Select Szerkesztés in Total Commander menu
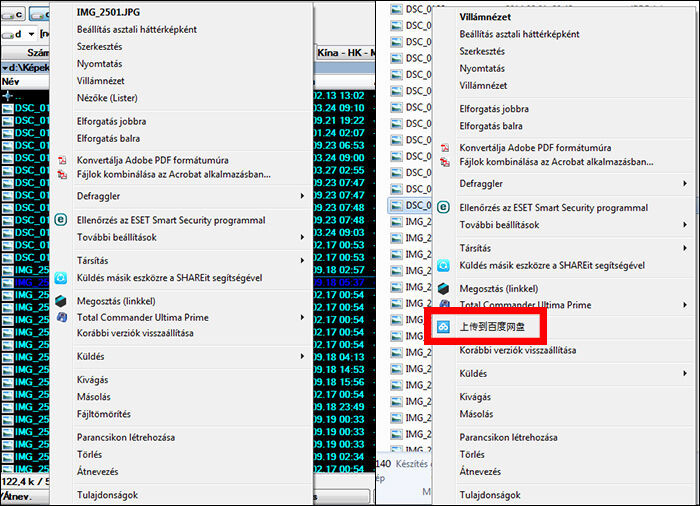Screen dimensions: 700x506 tap(100, 46)
